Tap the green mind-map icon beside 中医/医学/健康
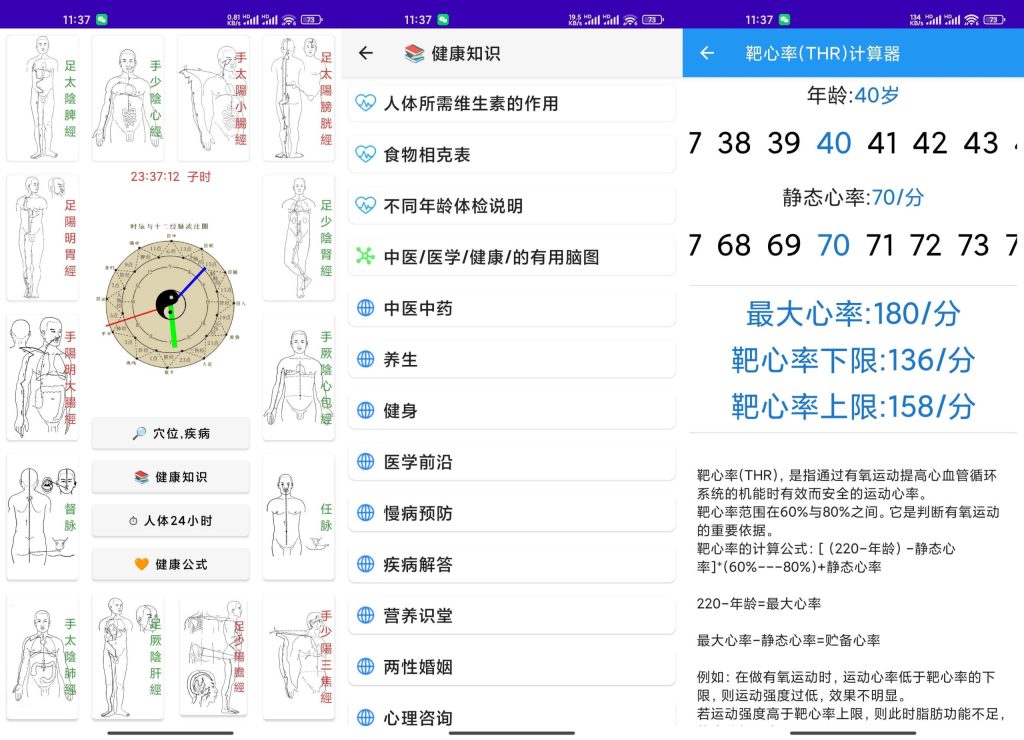1024x740 pixels. click(x=366, y=257)
